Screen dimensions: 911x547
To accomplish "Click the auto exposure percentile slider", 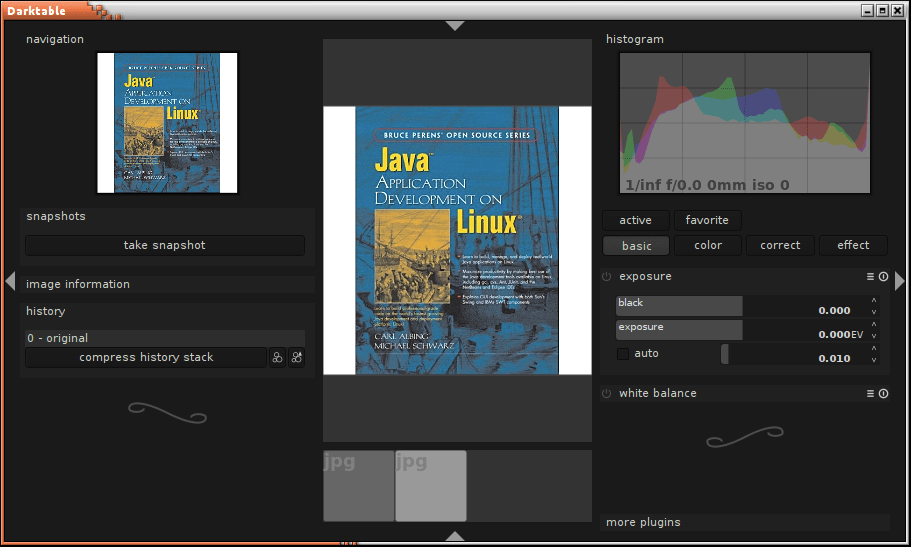I will pos(794,354).
